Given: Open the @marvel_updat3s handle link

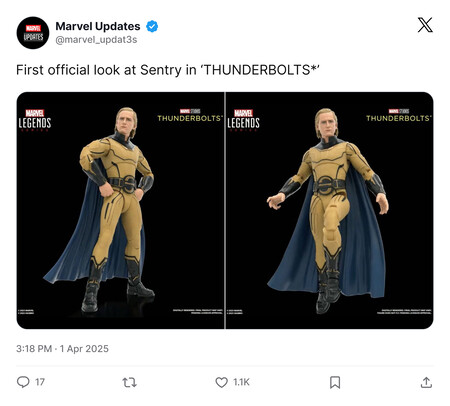Looking at the screenshot, I should 96,40.
